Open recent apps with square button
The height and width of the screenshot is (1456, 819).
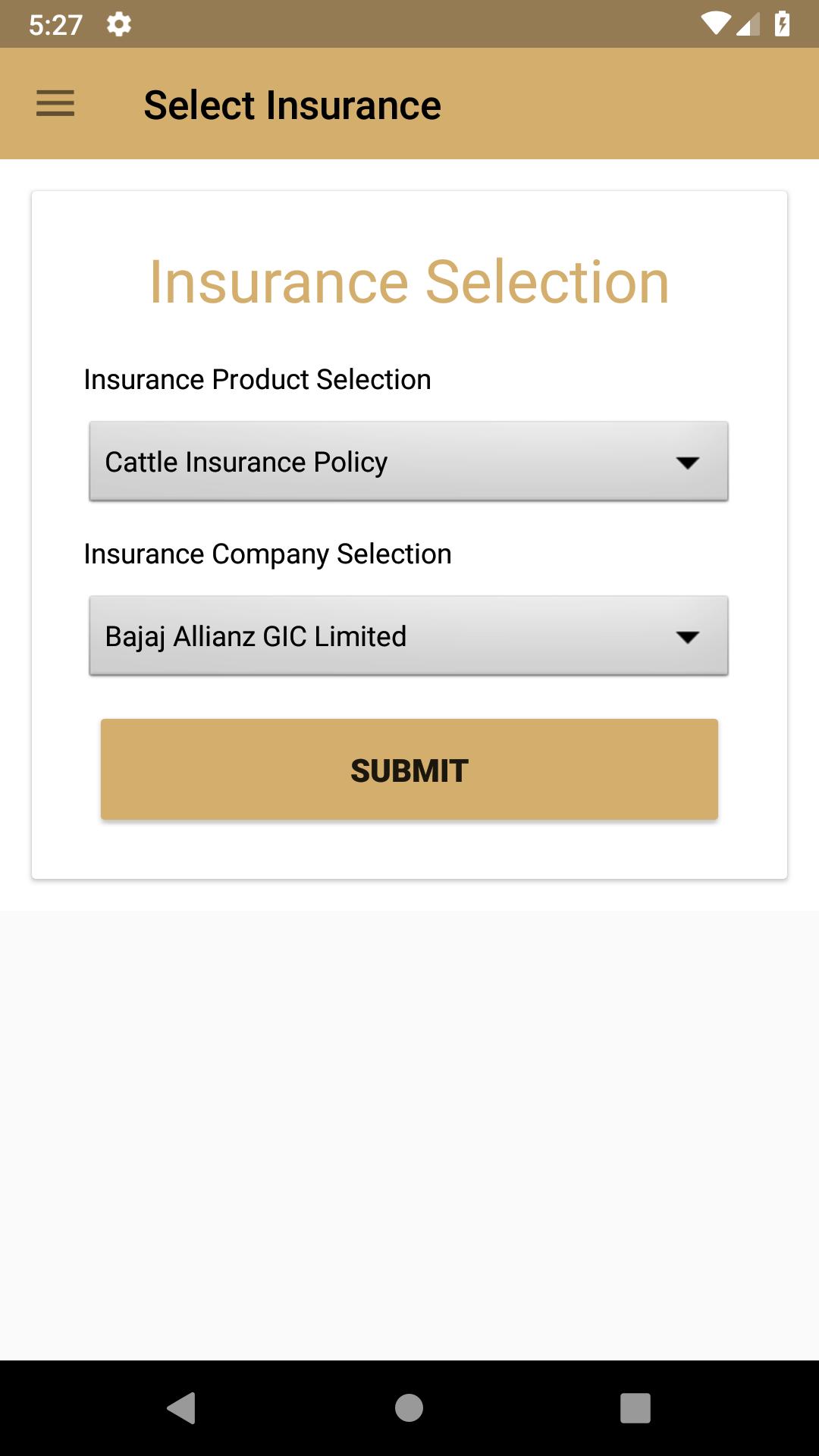click(635, 1408)
